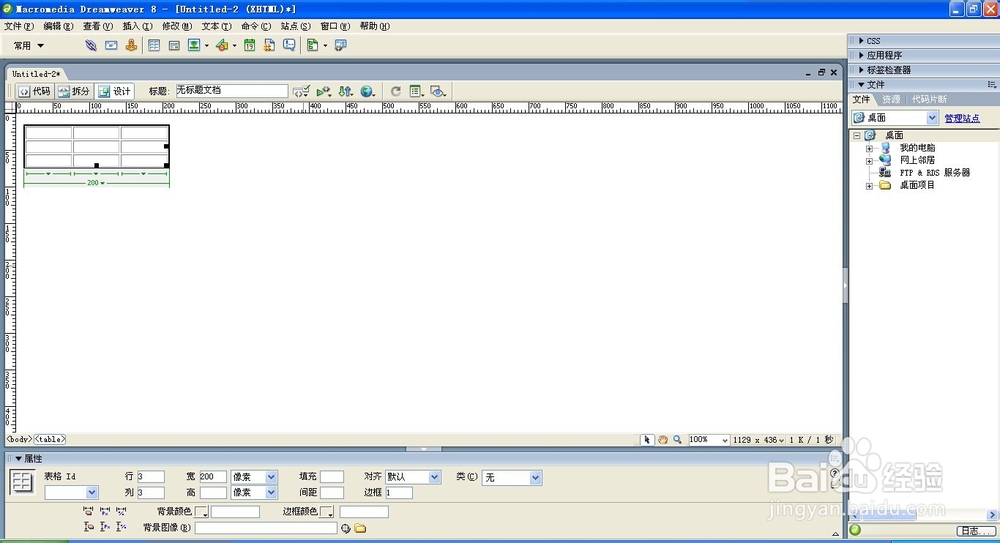
Task: Open the view options icon
Action: pyautogui.click(x=416, y=91)
